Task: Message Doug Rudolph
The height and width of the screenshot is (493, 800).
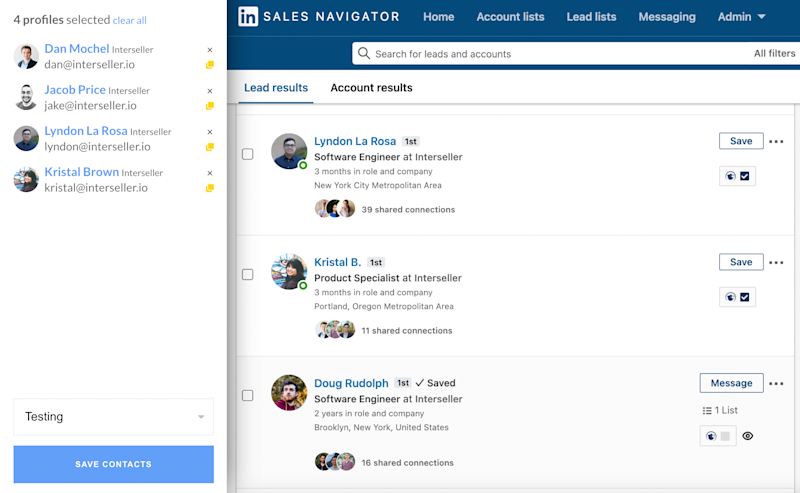Action: point(731,383)
